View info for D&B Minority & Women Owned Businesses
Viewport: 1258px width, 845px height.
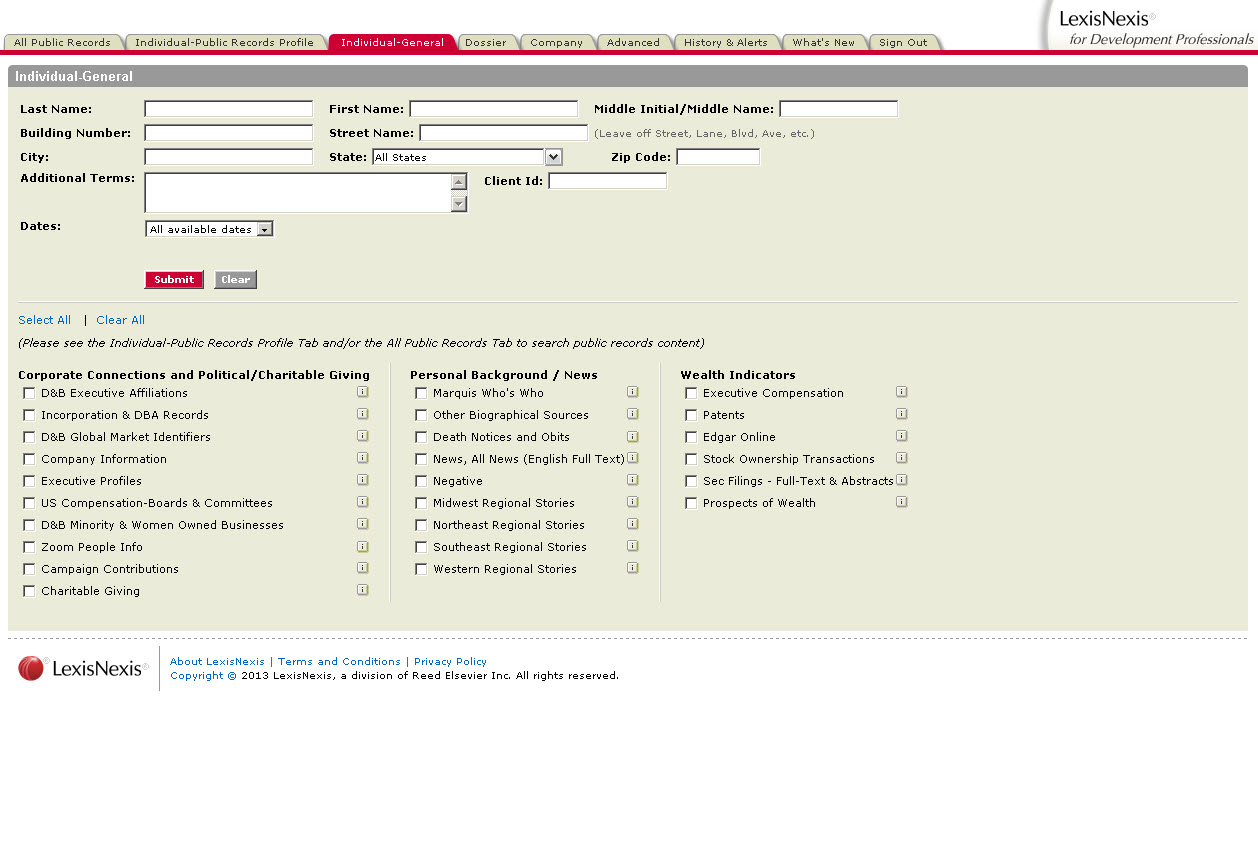coord(362,524)
